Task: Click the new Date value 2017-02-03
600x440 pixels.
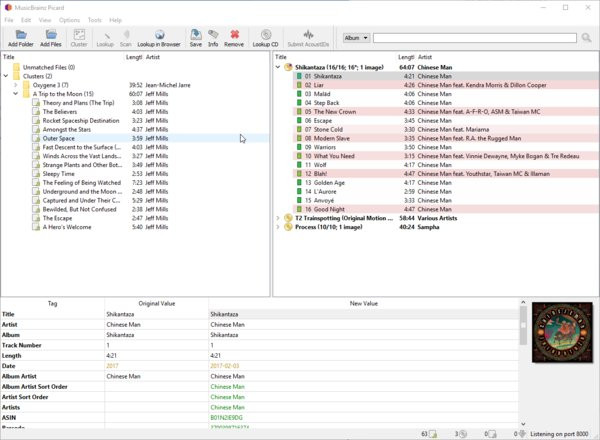Action: pos(225,366)
